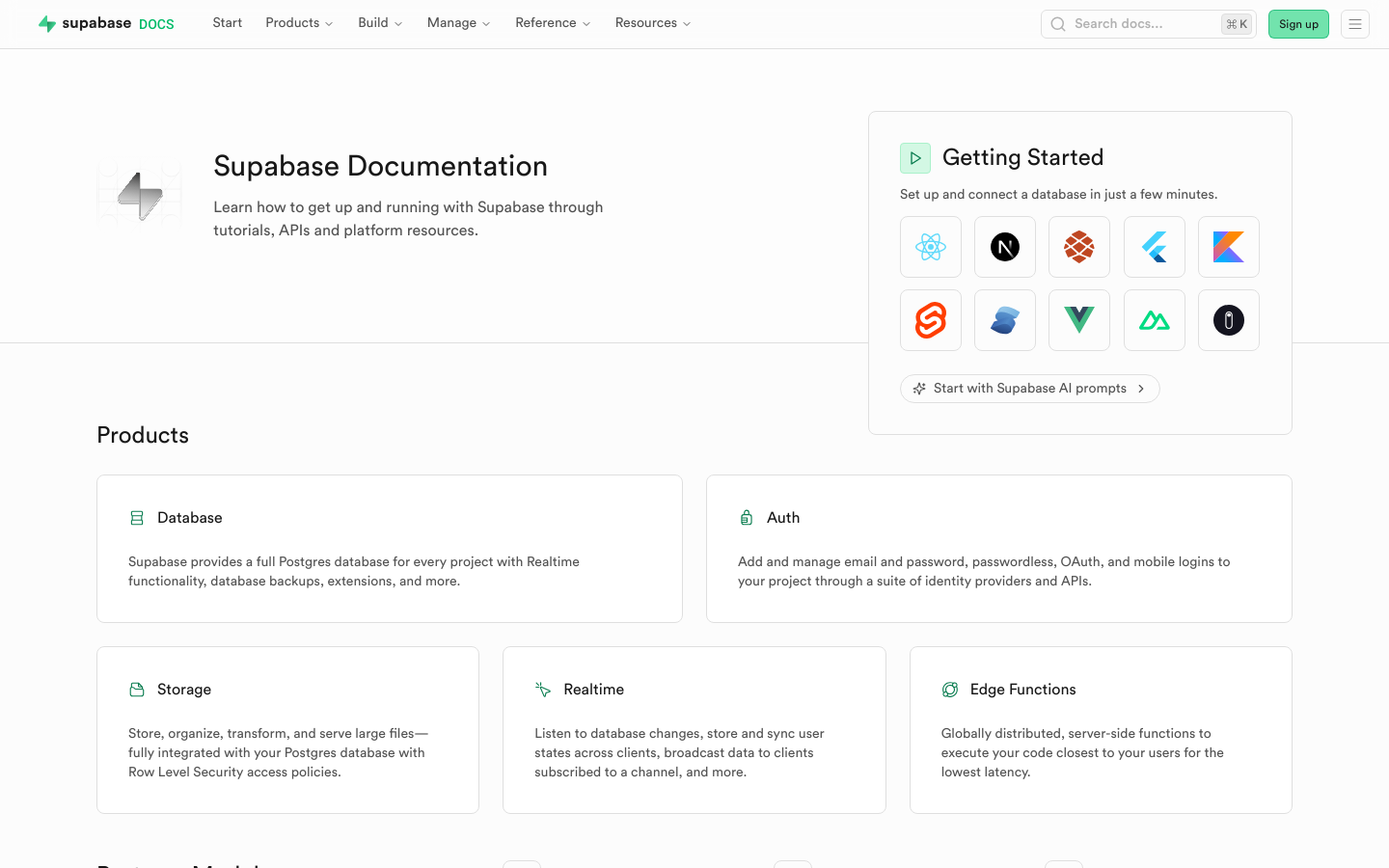Open the Kotlin quickstart icon
The image size is (1389, 868).
pos(1228,247)
